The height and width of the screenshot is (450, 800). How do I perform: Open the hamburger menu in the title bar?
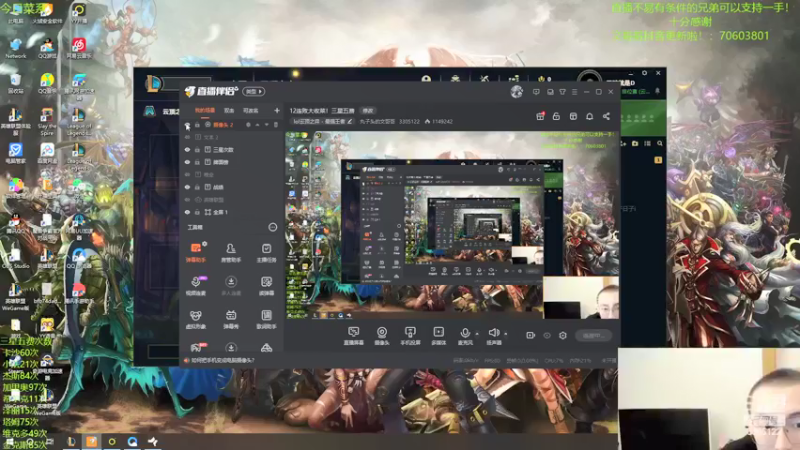(x=574, y=92)
